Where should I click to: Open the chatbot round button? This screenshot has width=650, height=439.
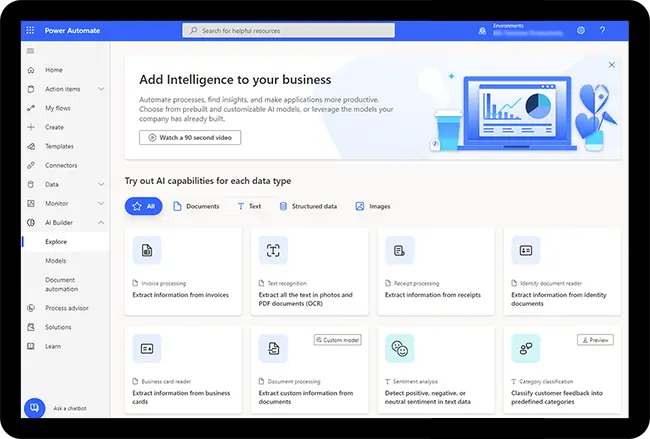click(34, 408)
